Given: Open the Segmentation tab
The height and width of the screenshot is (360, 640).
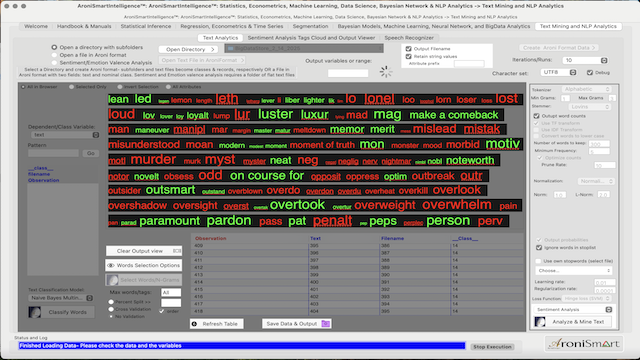Looking at the screenshot, I should (x=310, y=26).
